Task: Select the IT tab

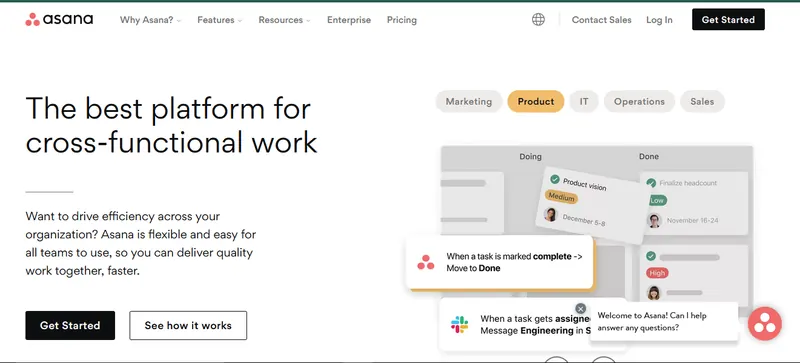Action: point(584,101)
